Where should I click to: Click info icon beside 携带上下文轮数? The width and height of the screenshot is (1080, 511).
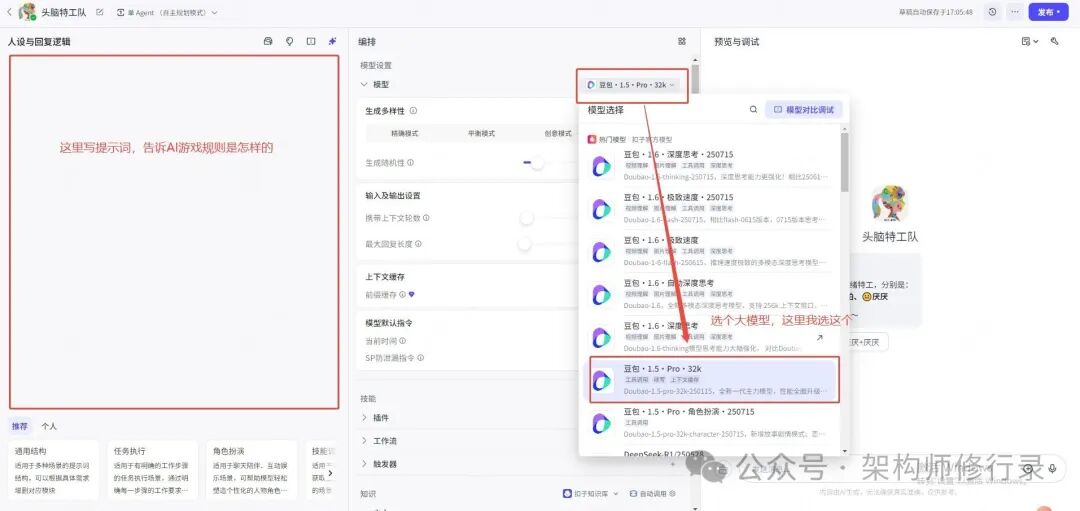coord(426,218)
